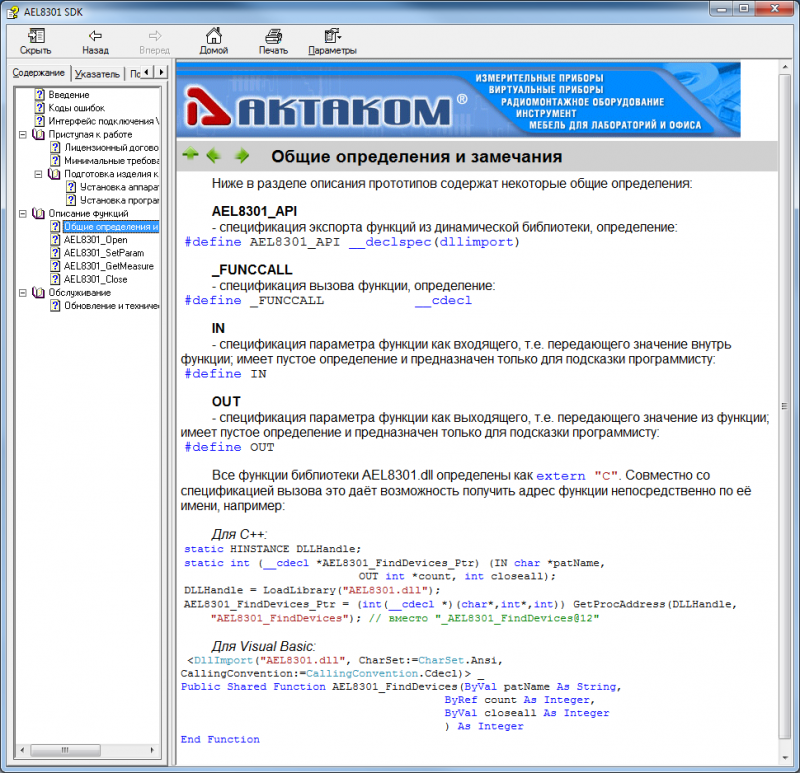The height and width of the screenshot is (773, 800).
Task: Click the content vertical scrollbar thumb
Action: click(785, 406)
